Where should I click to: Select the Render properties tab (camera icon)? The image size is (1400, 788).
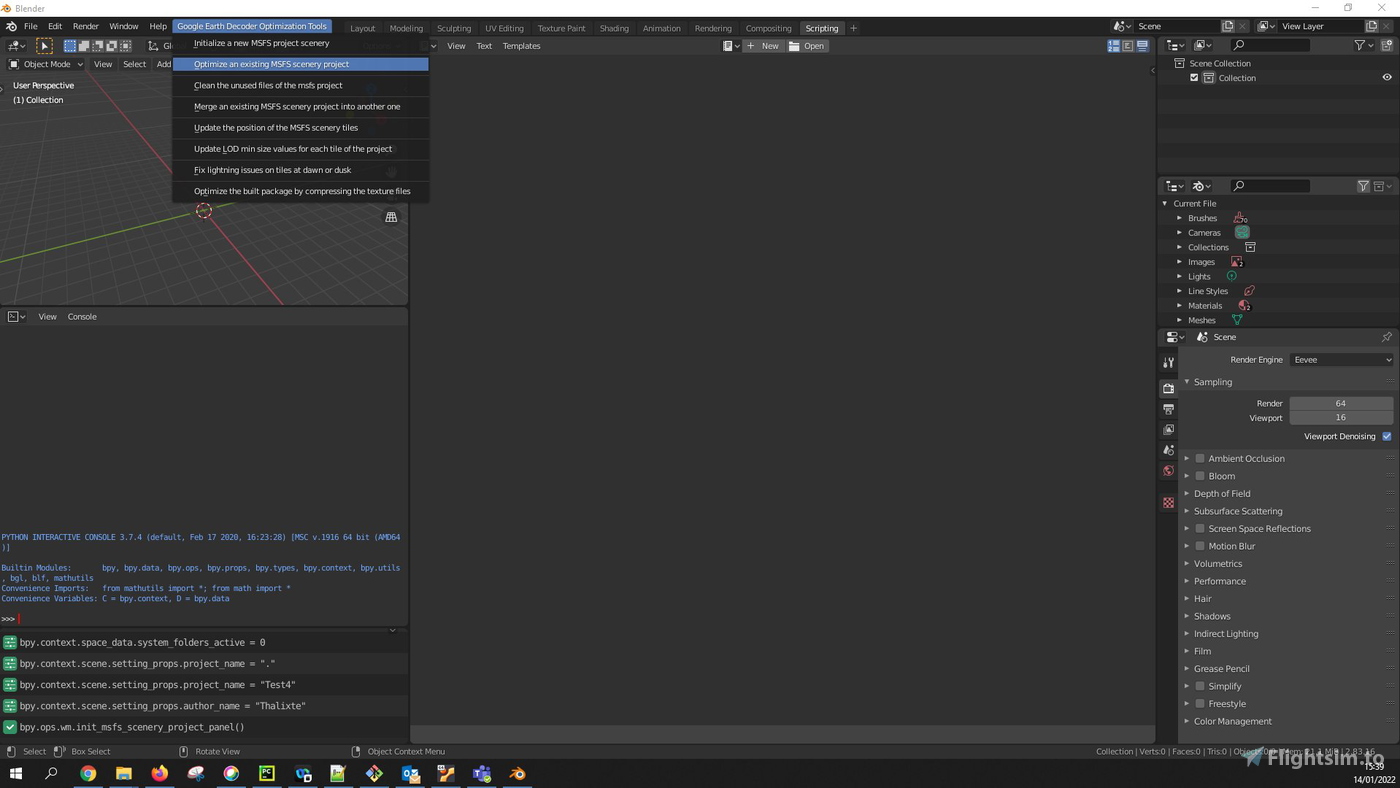click(1168, 387)
